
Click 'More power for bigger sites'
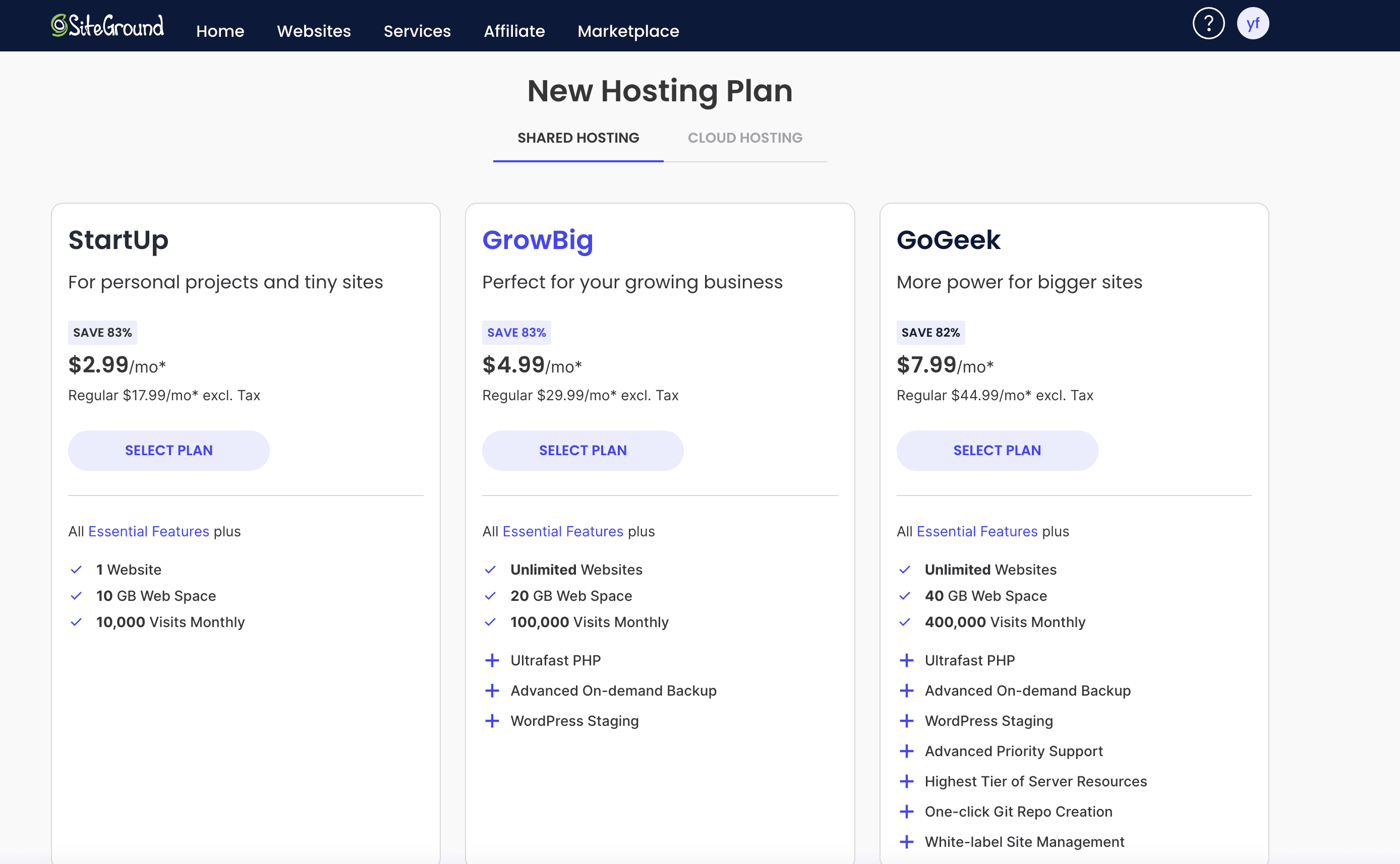click(1019, 282)
